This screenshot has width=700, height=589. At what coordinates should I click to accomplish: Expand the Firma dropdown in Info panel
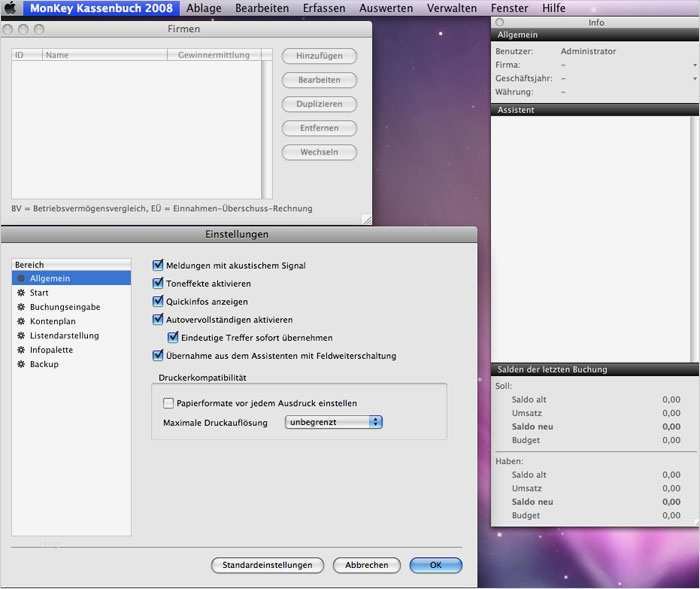(x=694, y=65)
